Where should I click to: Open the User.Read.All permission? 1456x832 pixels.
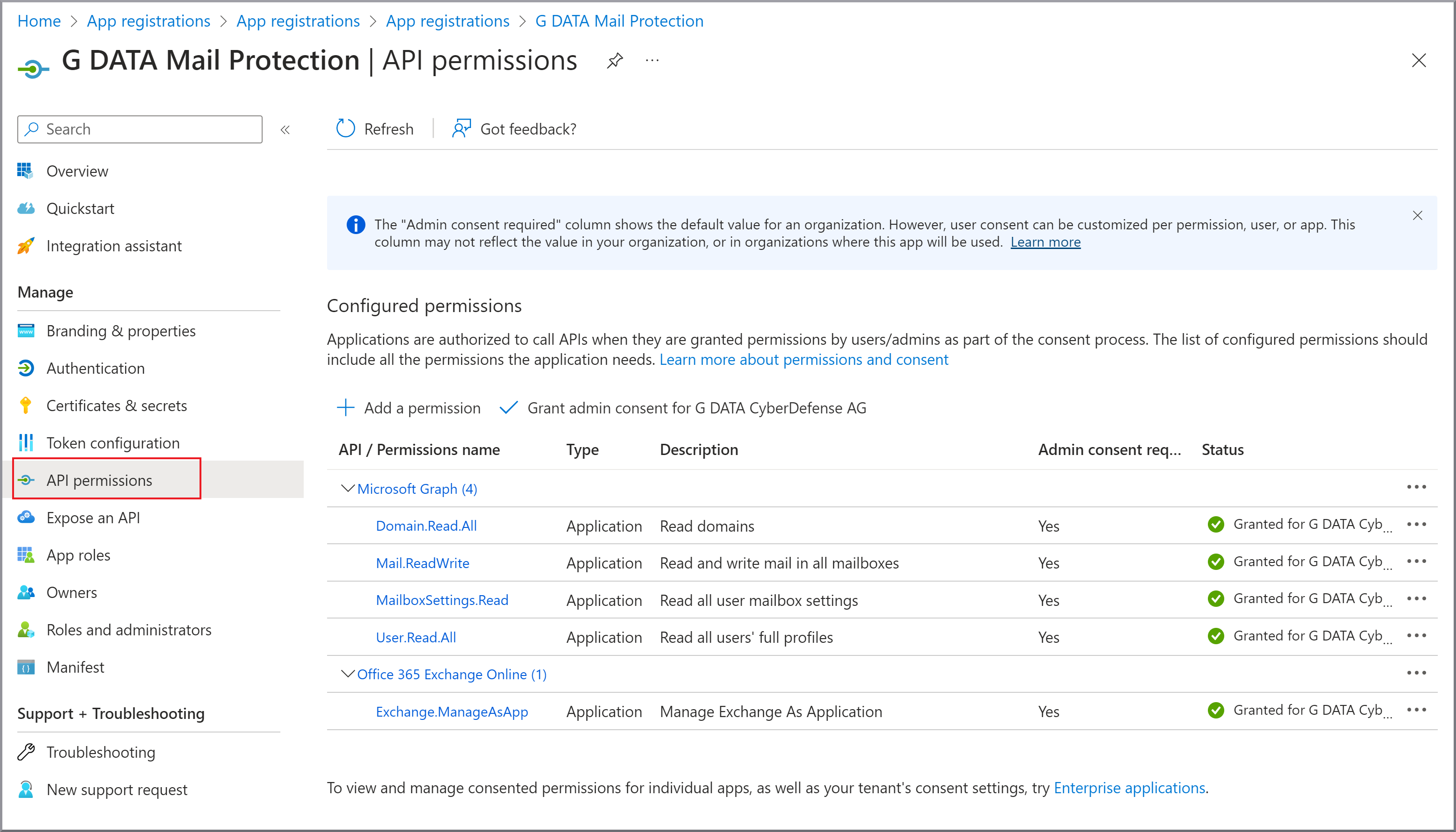pos(415,637)
